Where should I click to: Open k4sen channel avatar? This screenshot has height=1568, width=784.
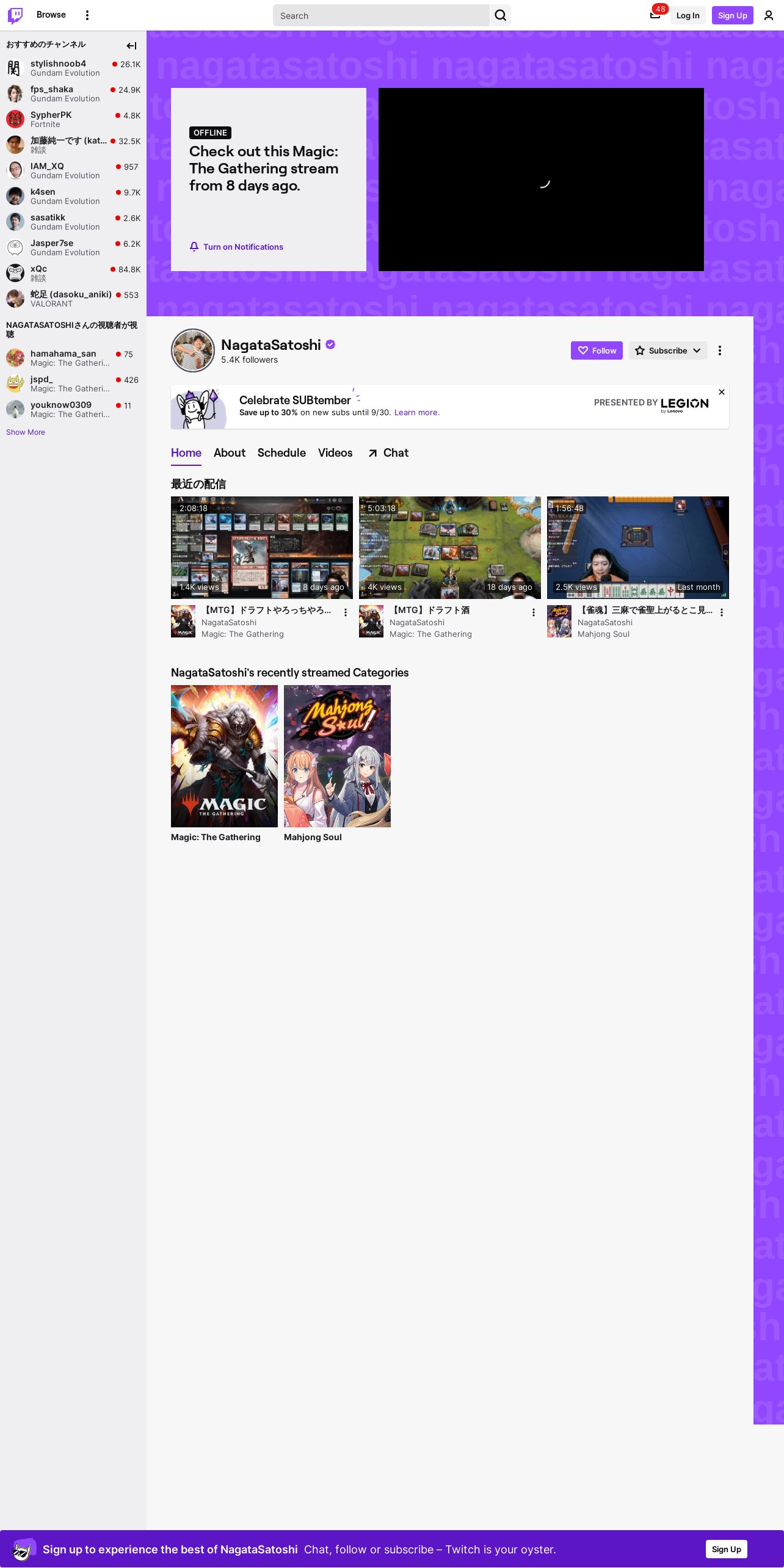[x=15, y=196]
